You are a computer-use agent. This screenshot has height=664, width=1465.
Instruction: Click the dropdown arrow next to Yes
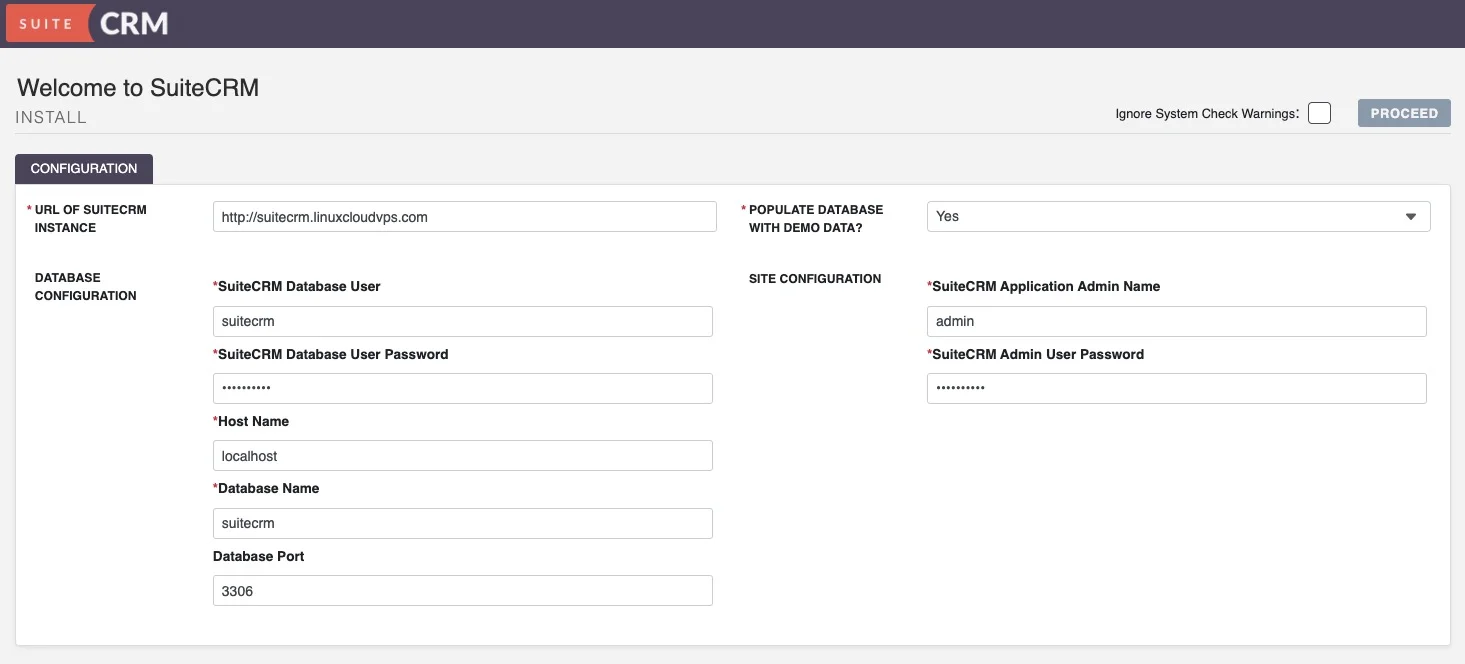[1410, 217]
